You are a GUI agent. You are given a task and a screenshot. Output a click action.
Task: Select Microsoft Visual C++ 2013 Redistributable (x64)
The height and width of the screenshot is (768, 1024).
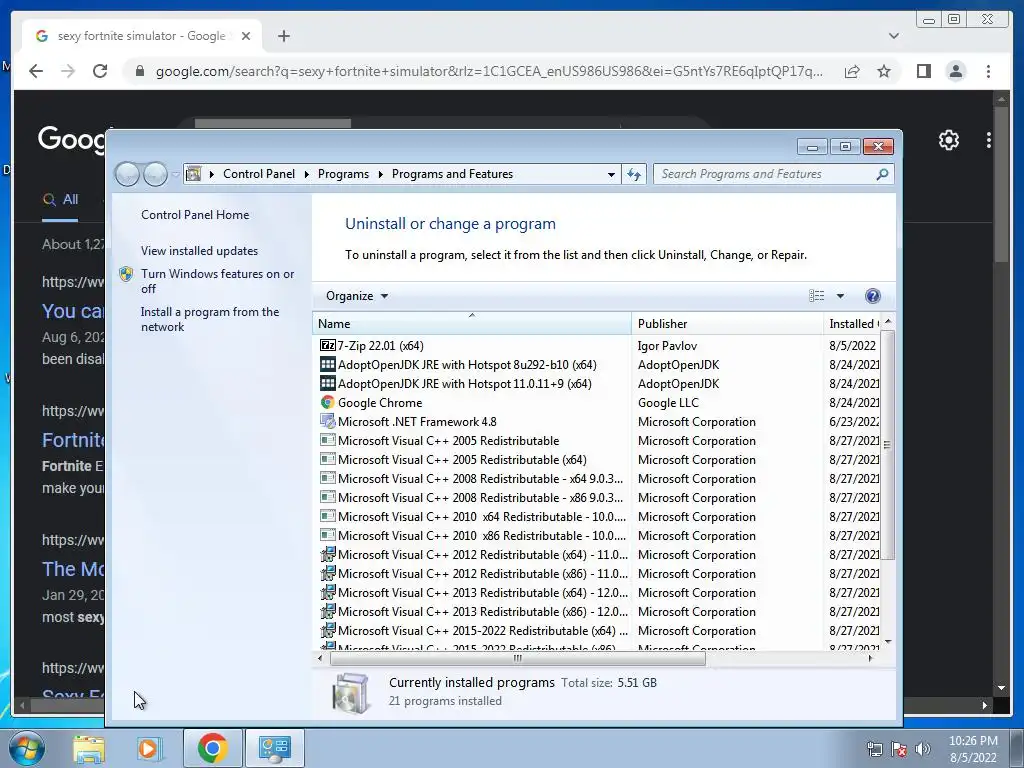(472, 592)
